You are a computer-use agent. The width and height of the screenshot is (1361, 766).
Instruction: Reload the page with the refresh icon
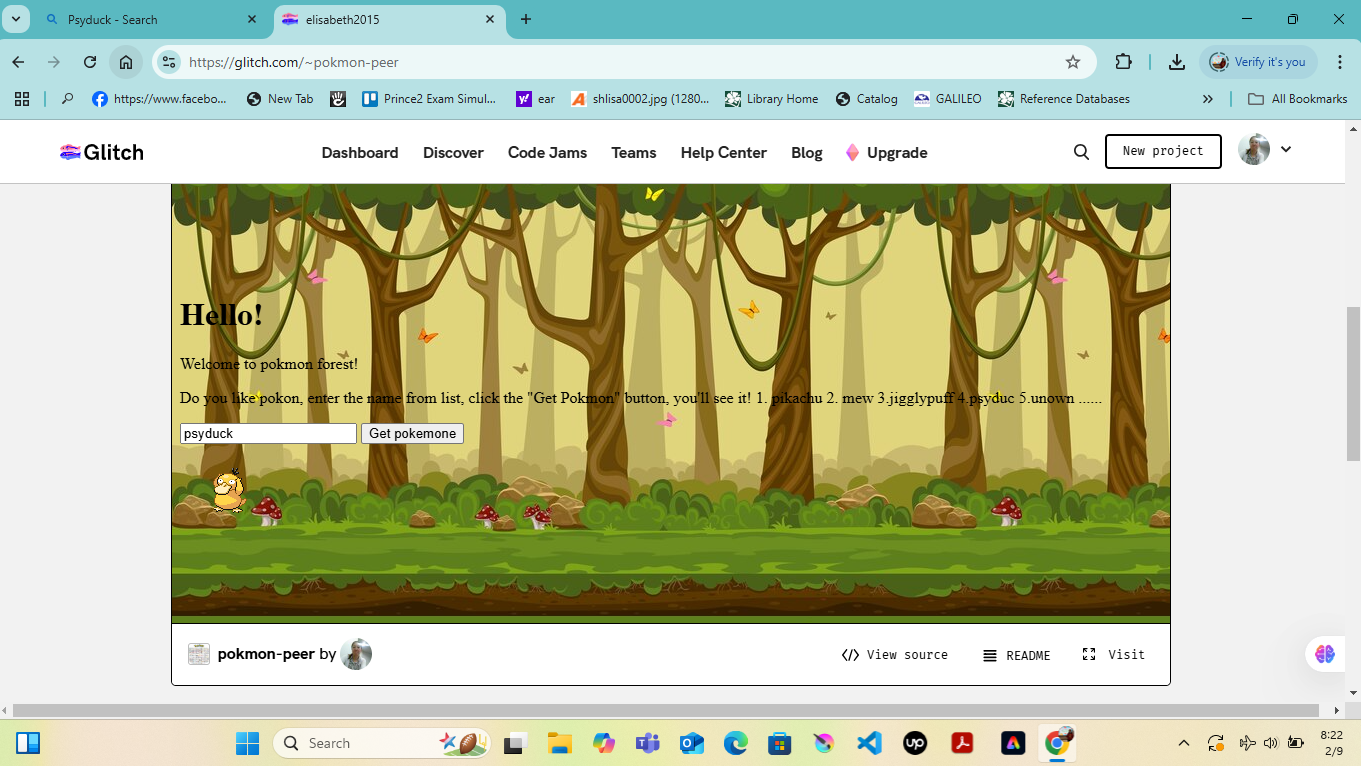(x=90, y=62)
